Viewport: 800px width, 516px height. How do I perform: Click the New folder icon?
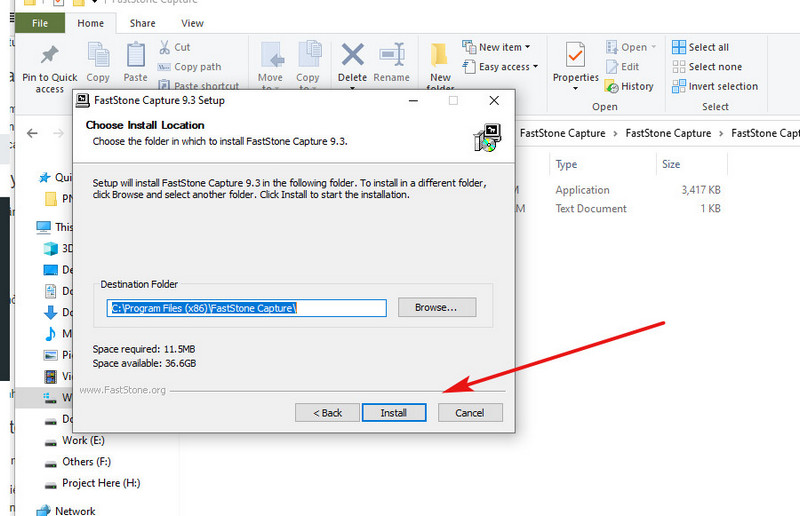(439, 55)
